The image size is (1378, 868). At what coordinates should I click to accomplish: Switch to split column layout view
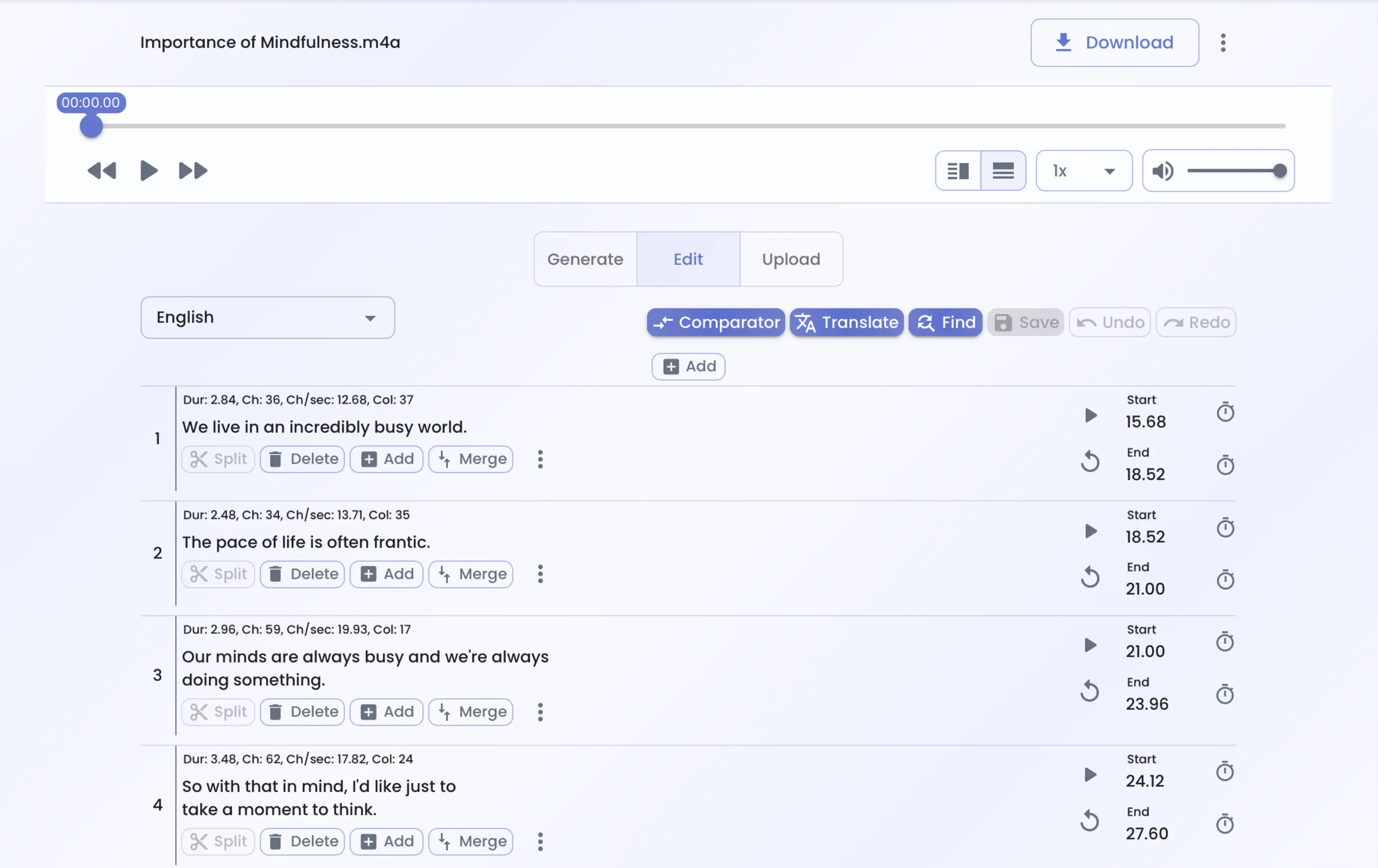[957, 171]
